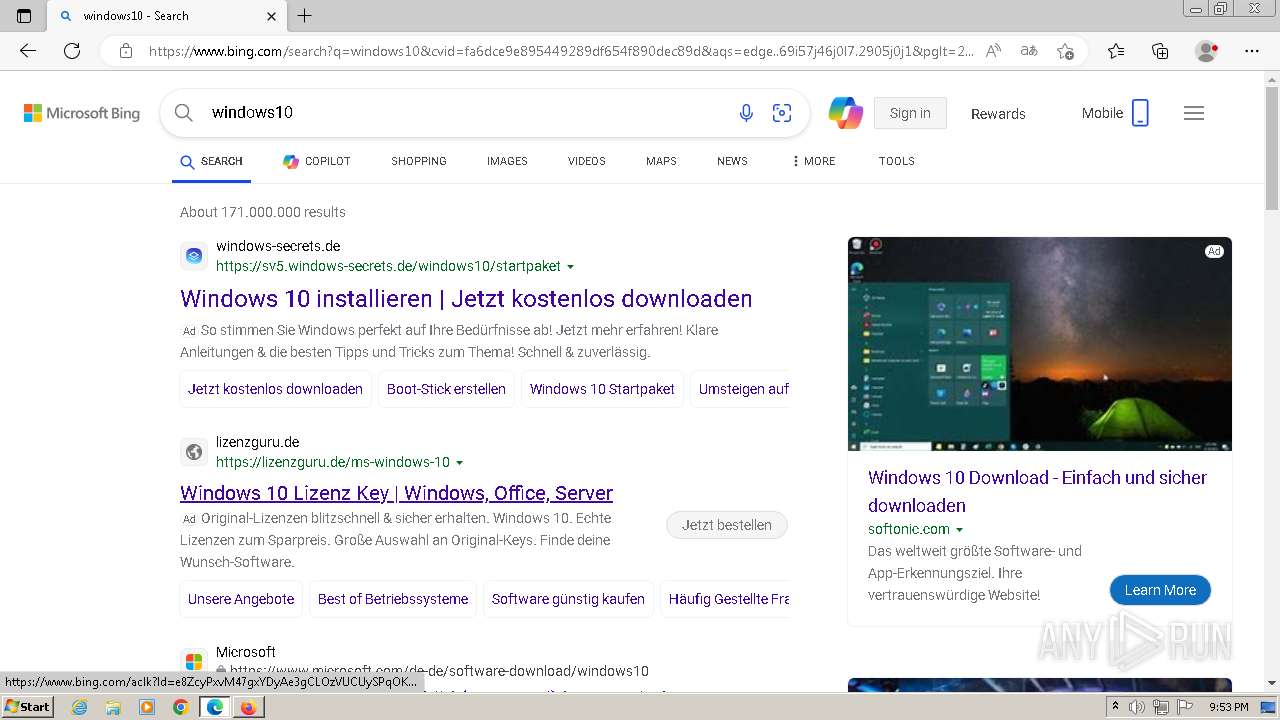This screenshot has width=1280, height=720.
Task: Click the taskbar clock 9:53 PM
Action: 1228,707
